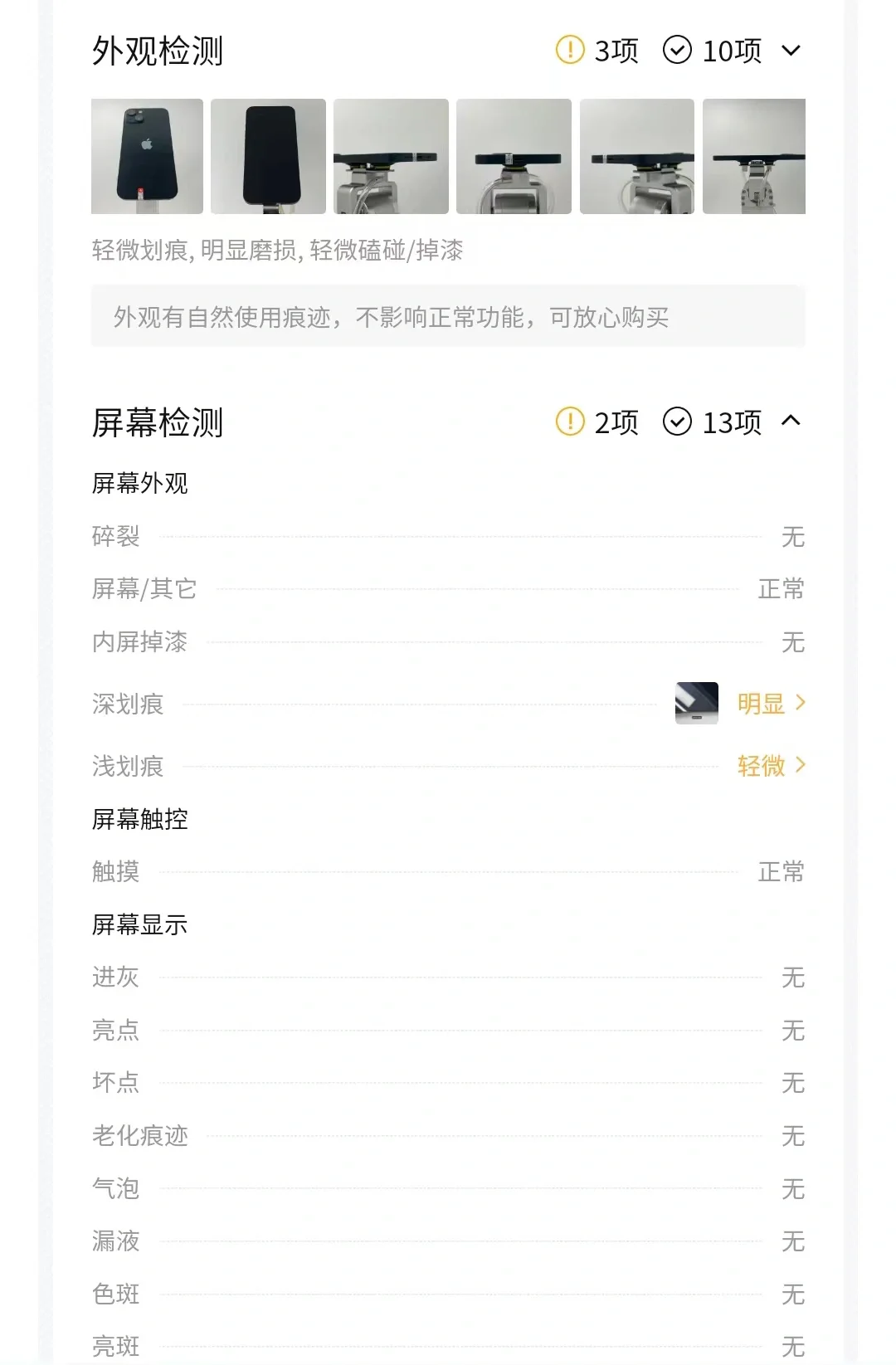The image size is (896, 1365).
Task: Open the partially visible sixth photo thumbnail
Action: [754, 156]
